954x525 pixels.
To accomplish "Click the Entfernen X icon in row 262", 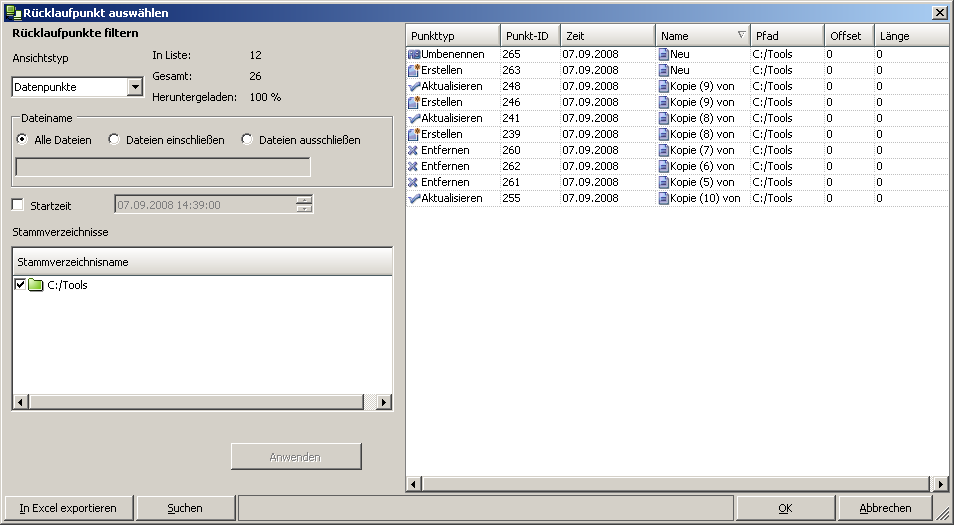I will (x=414, y=166).
